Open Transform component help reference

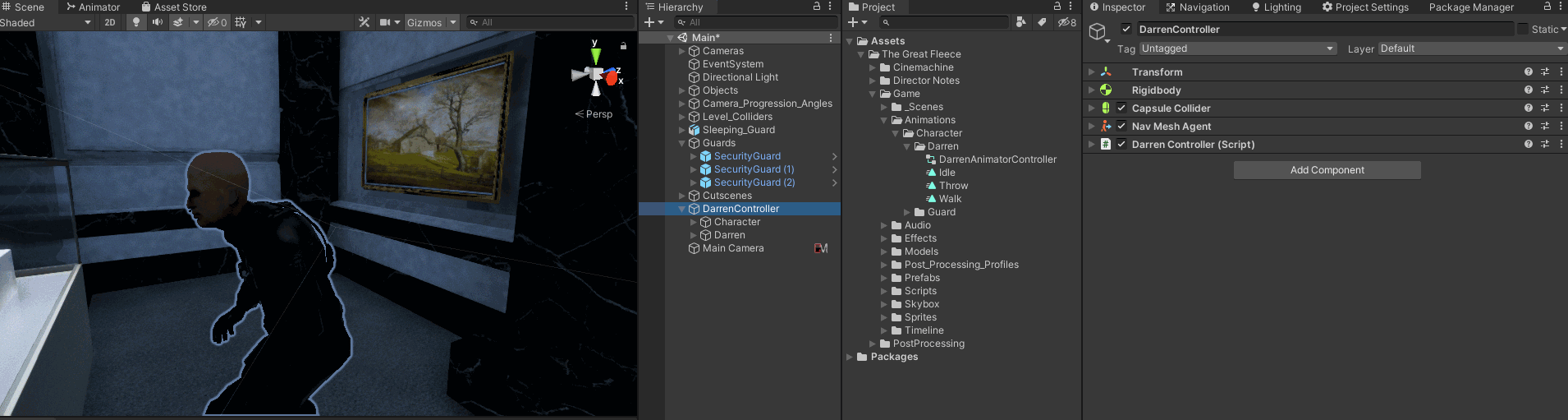[x=1529, y=72]
